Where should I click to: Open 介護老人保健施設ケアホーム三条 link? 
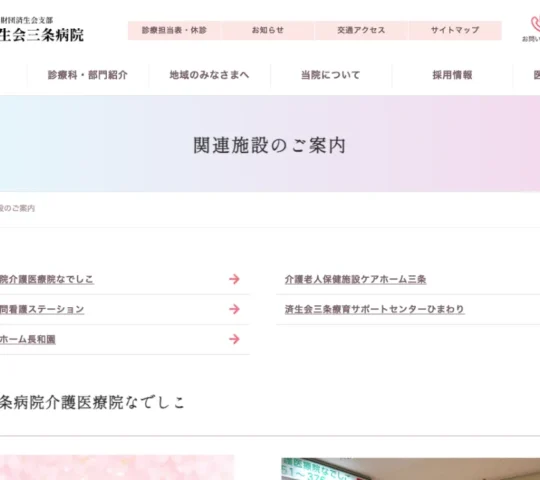tap(355, 279)
